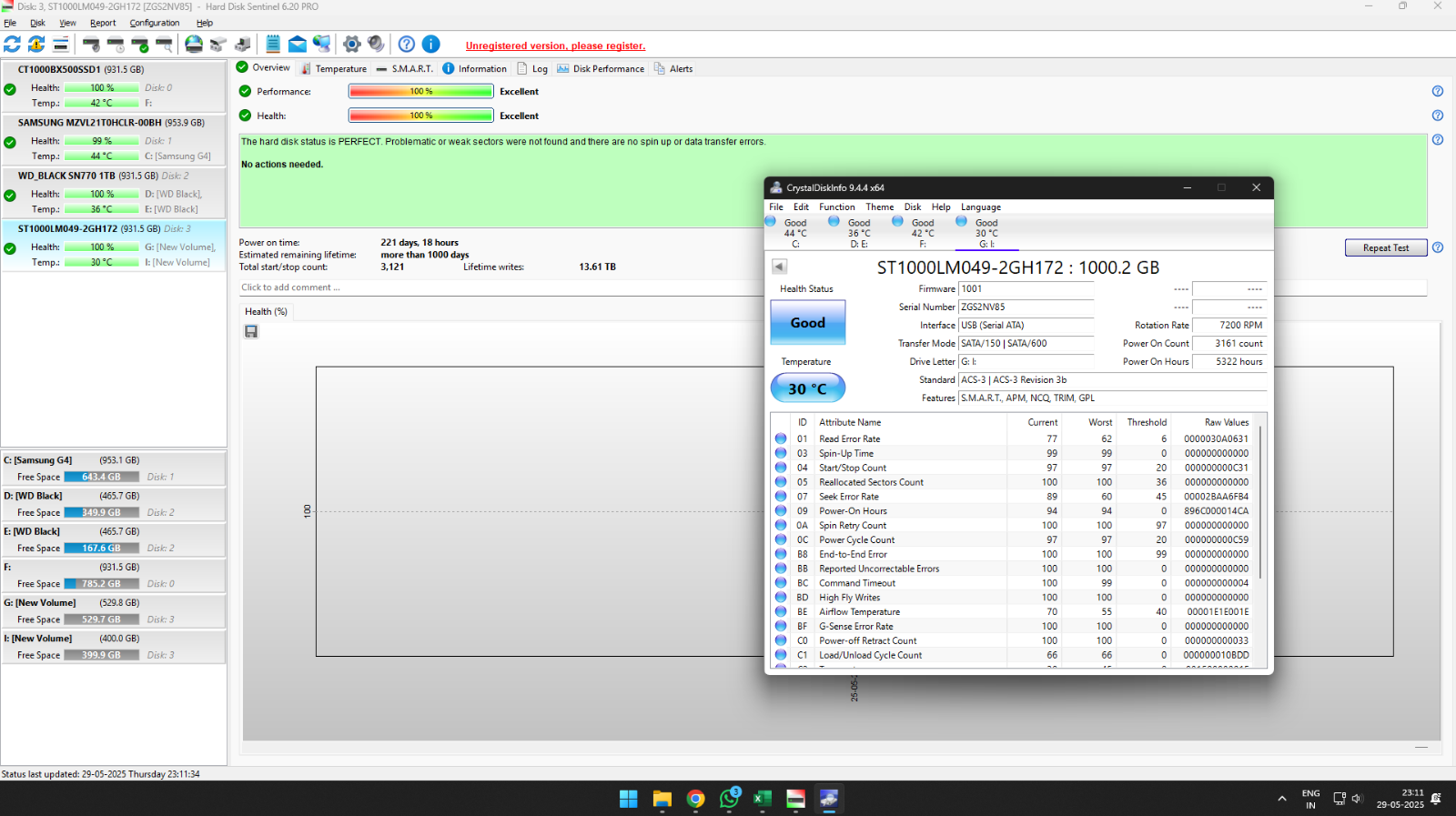Switch to the Disk Performance tab
The image size is (1456, 816).
(x=601, y=68)
